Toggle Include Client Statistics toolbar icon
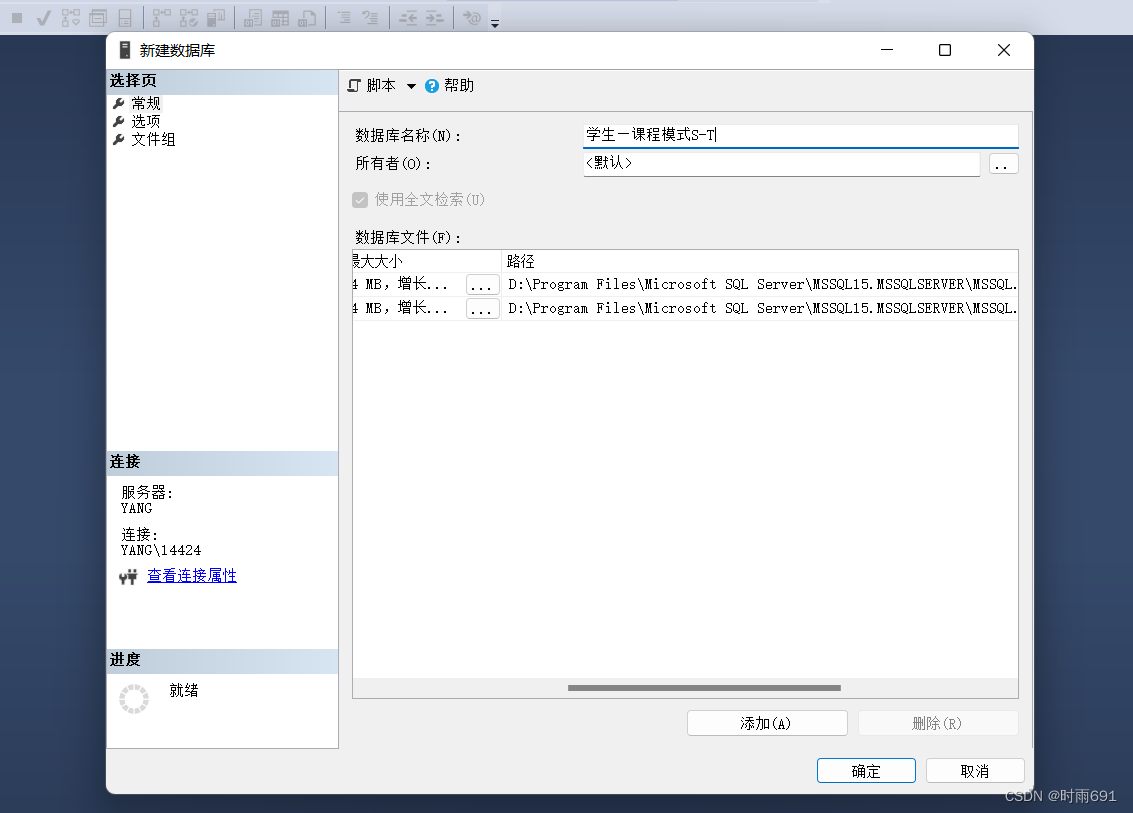The image size is (1133, 813). 216,18
